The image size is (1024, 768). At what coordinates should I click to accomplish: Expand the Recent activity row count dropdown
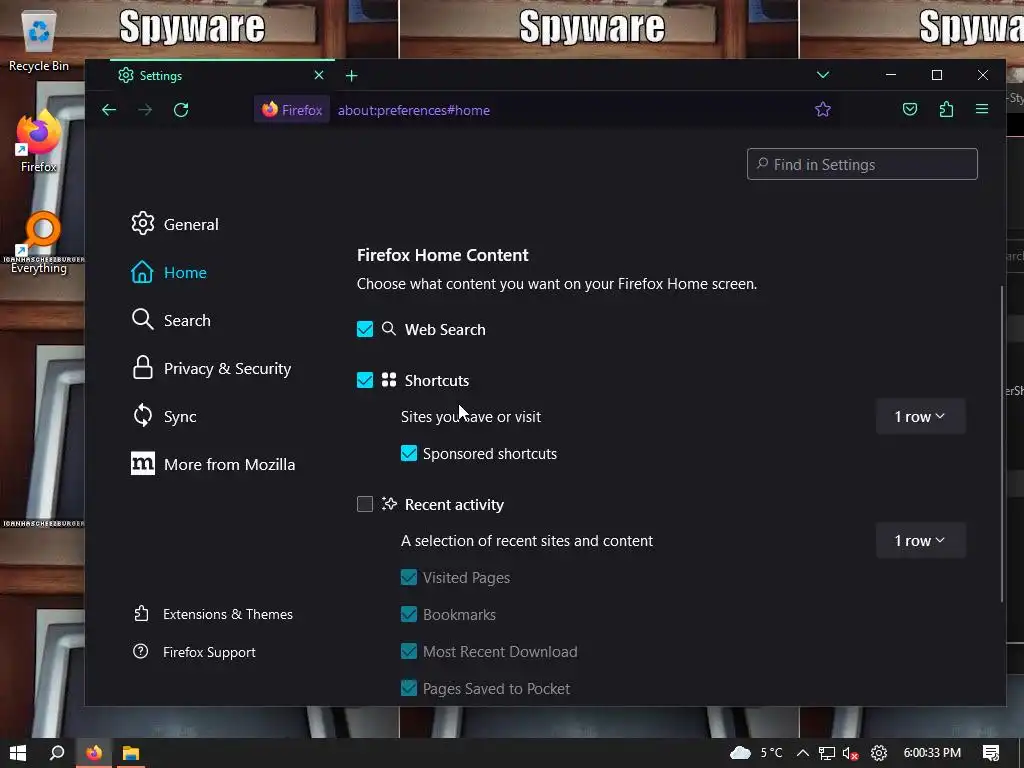tap(920, 541)
